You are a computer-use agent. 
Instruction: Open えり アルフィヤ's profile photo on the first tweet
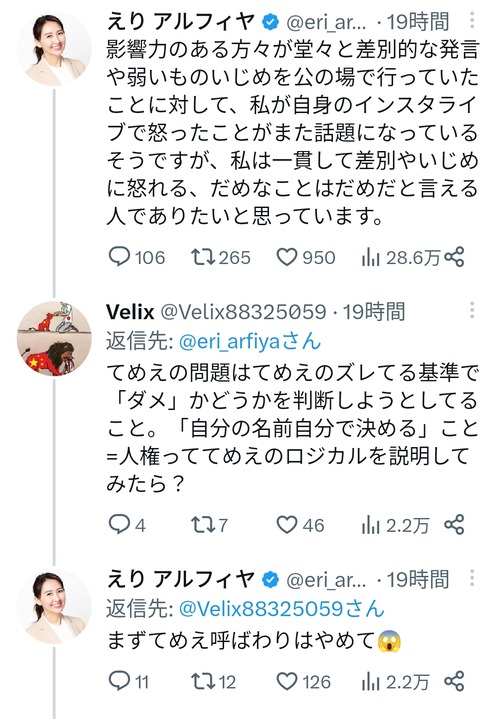(54, 49)
